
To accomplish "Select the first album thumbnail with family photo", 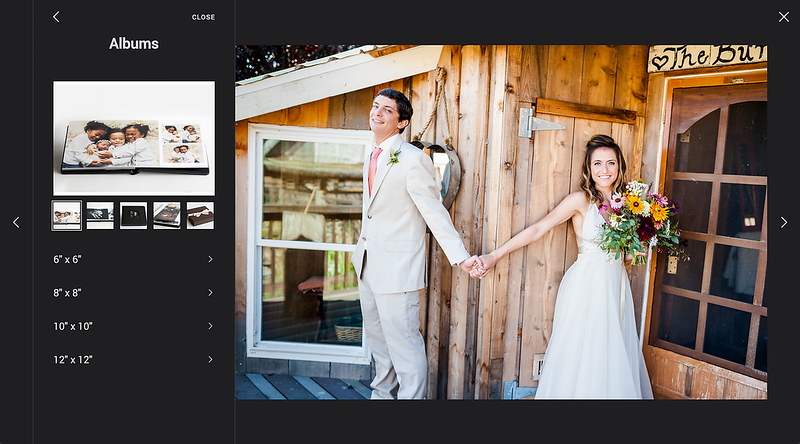I will point(67,215).
